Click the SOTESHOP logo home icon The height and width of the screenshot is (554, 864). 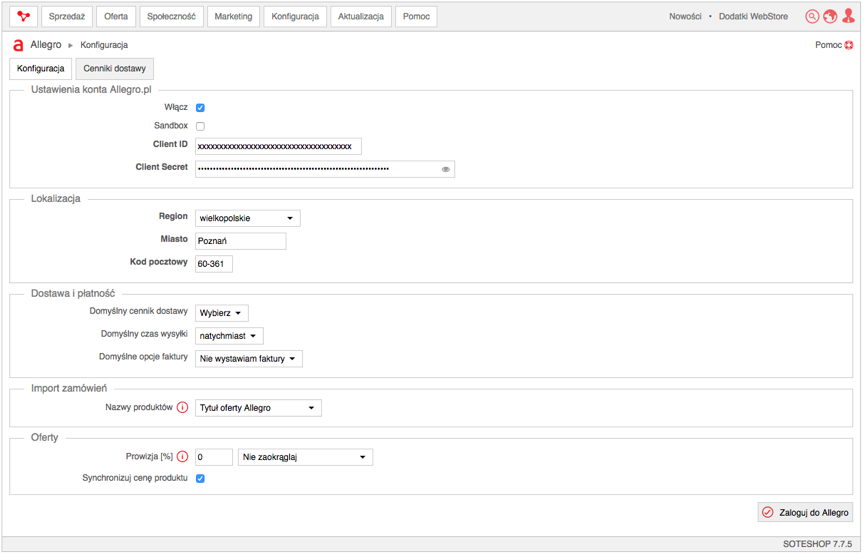tap(23, 17)
